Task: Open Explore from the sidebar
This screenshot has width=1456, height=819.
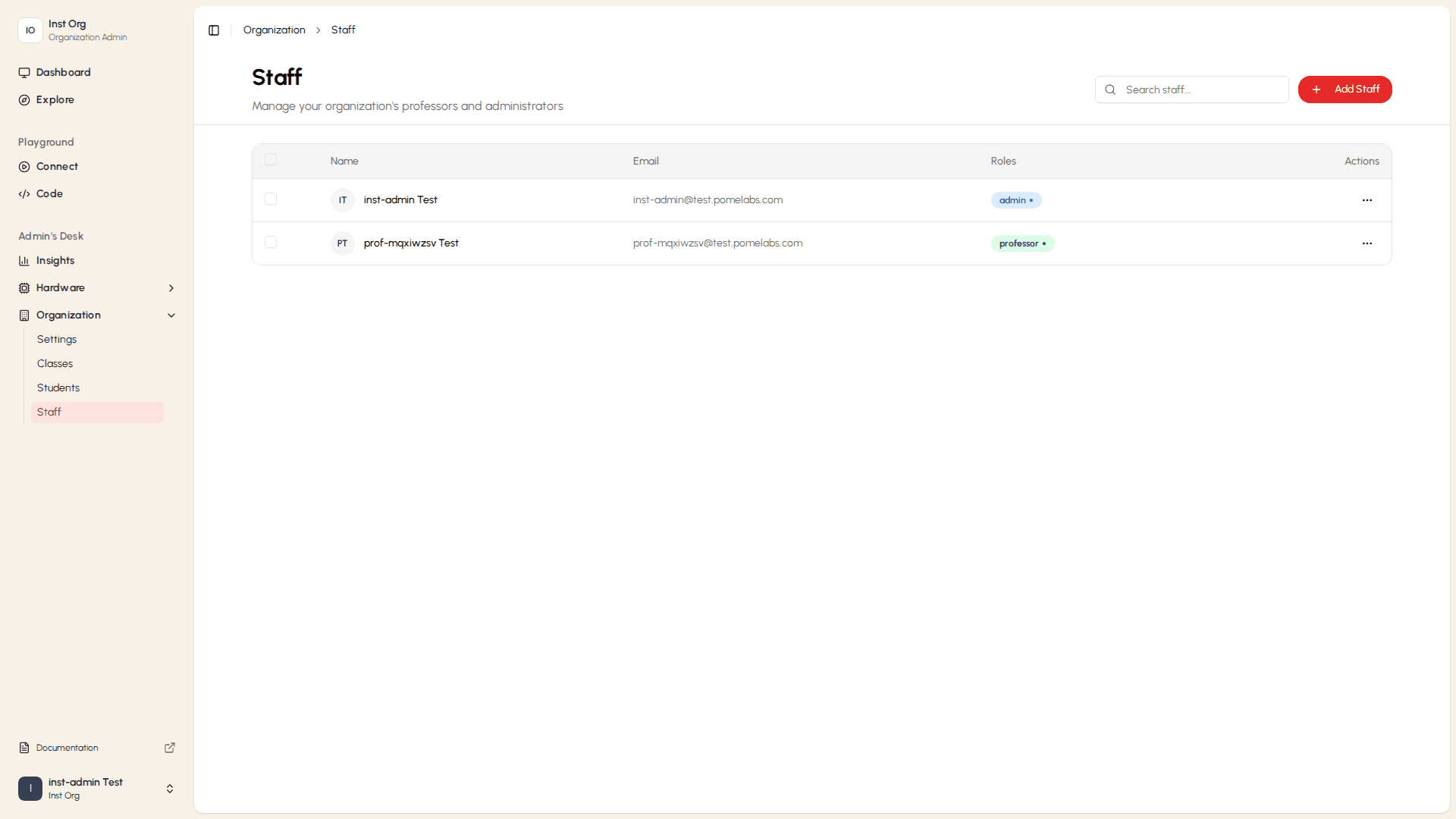Action: coord(97,100)
